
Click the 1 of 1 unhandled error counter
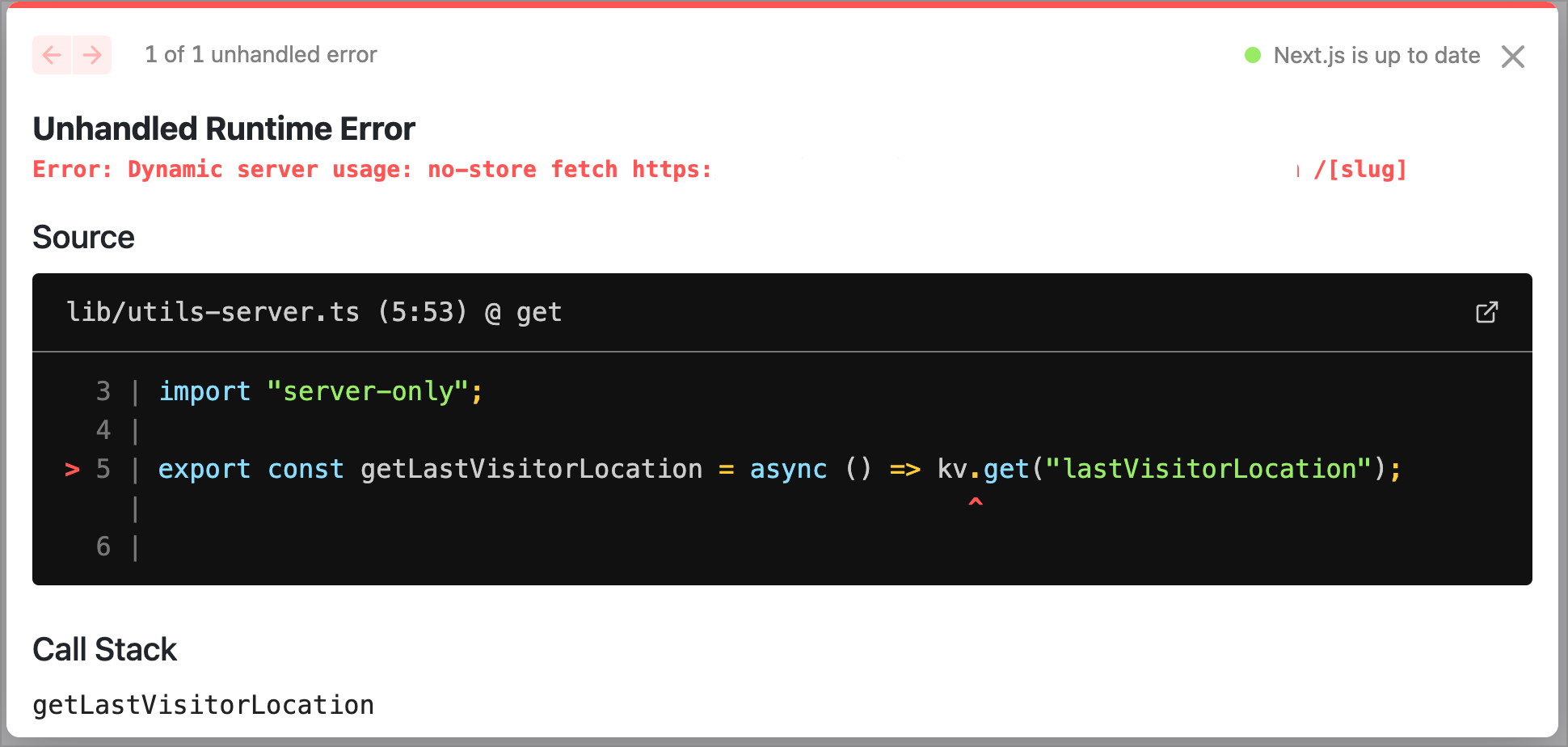260,54
